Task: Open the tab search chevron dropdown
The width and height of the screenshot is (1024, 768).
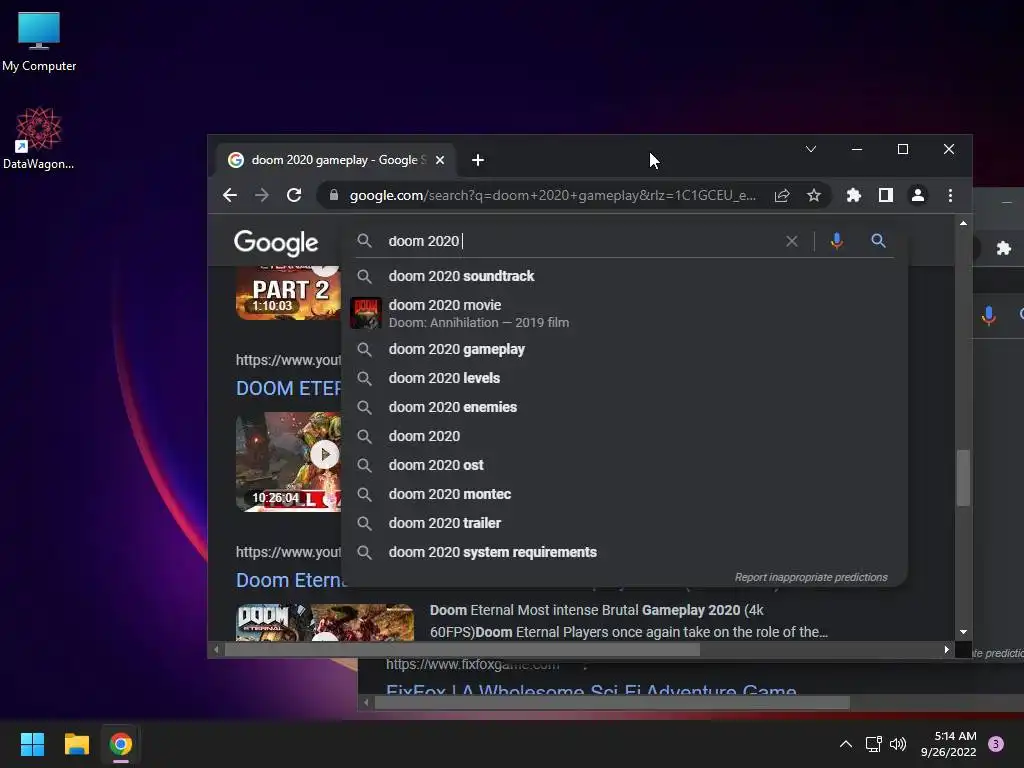Action: pos(810,150)
